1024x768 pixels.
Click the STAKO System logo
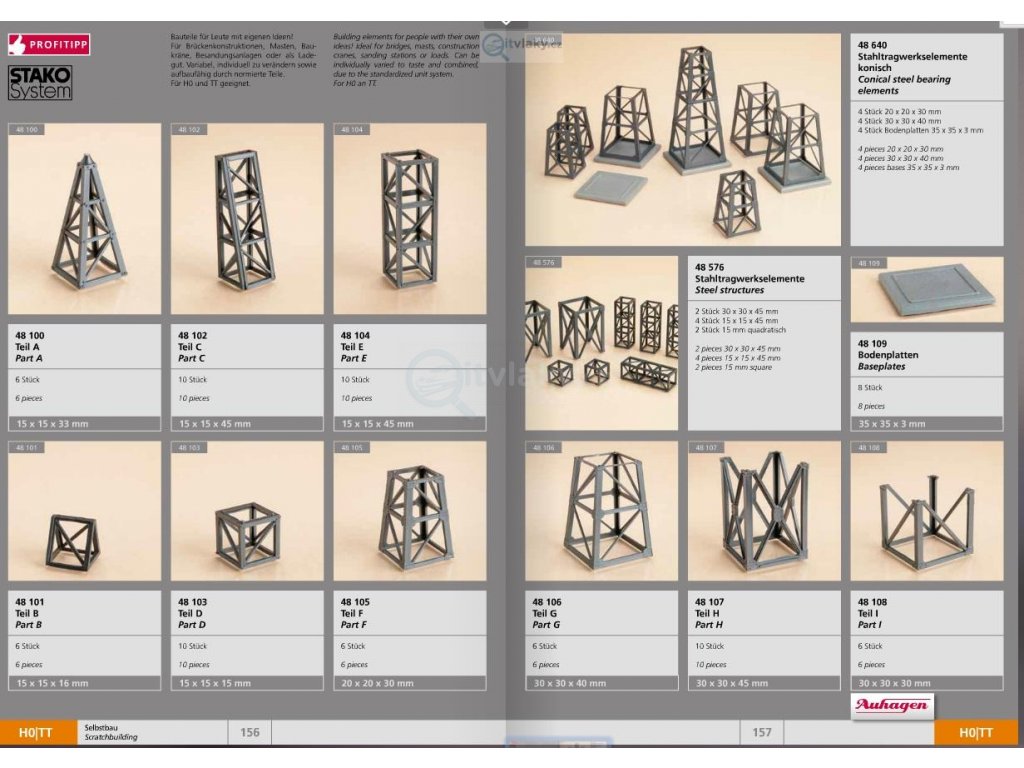(x=40, y=83)
